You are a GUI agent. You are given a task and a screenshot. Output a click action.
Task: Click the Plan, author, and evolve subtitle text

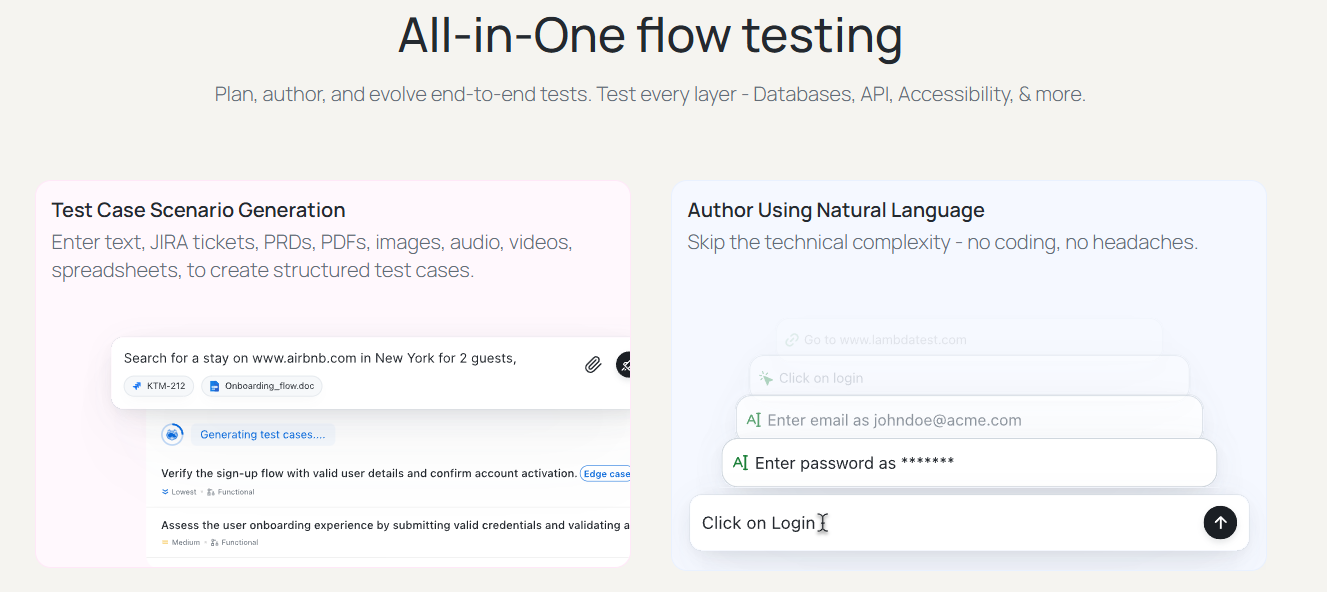(x=650, y=94)
